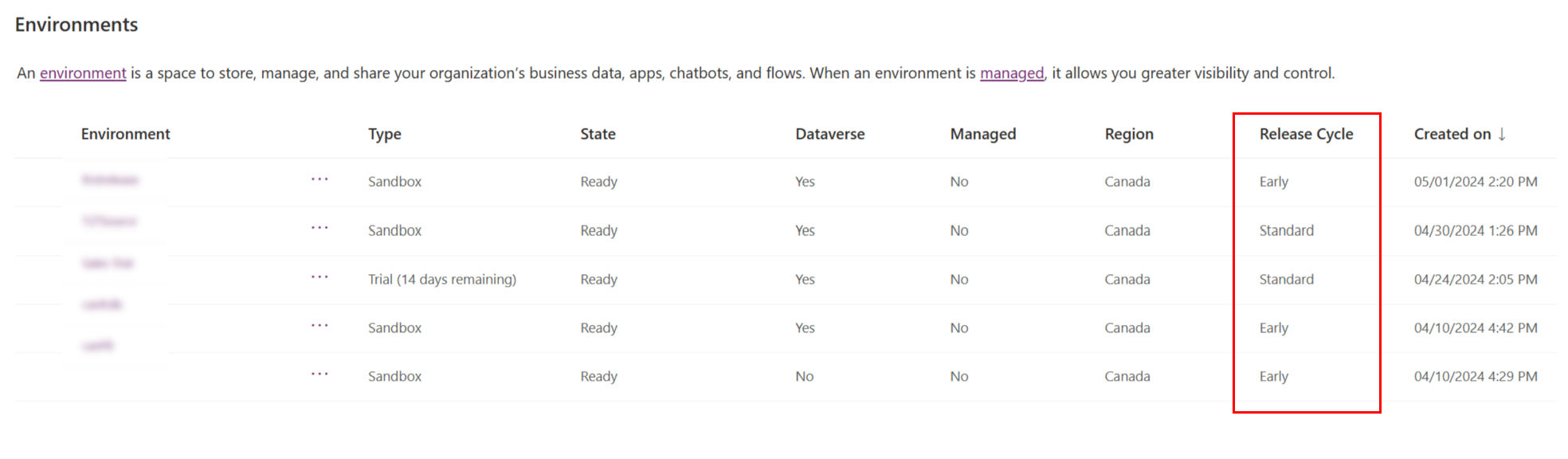Sort by the Environment column header
1568x459 pixels.
125,134
